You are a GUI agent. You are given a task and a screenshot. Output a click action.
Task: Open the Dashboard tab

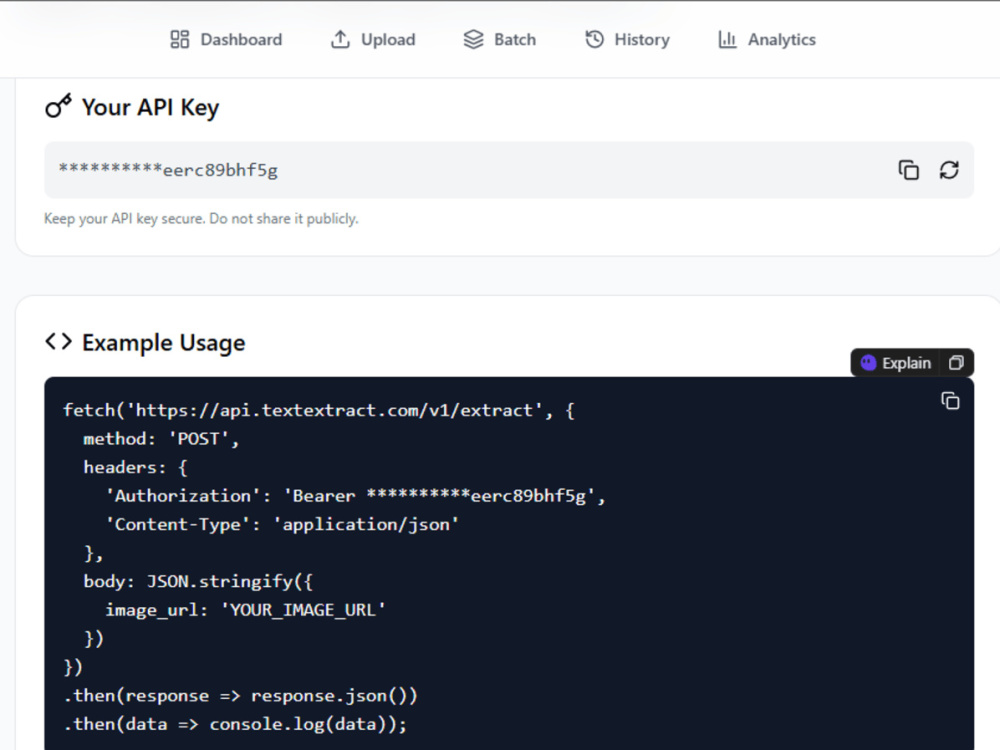(226, 40)
